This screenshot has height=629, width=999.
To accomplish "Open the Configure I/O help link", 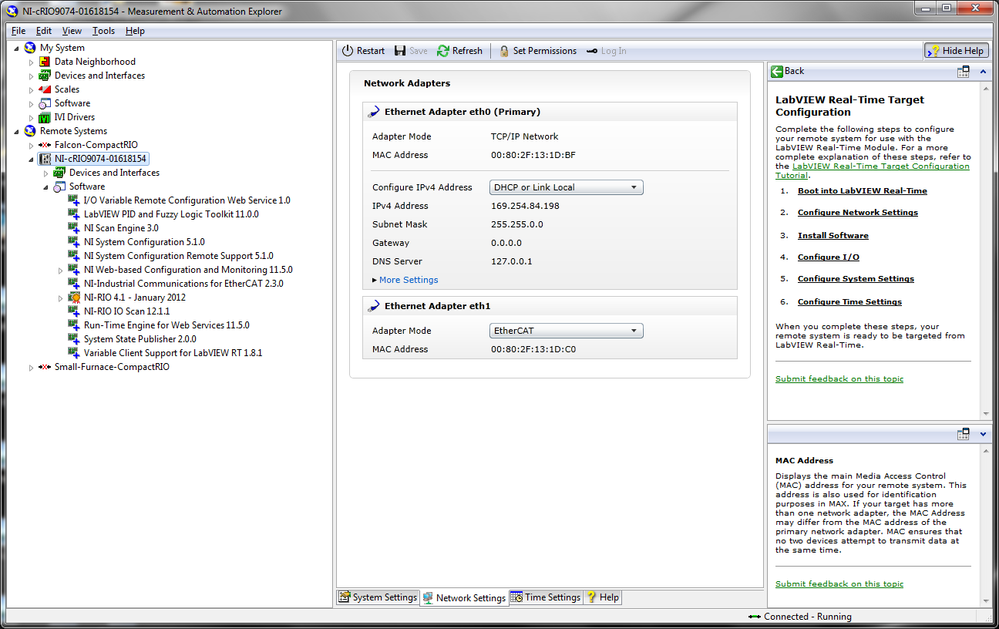I will point(828,257).
